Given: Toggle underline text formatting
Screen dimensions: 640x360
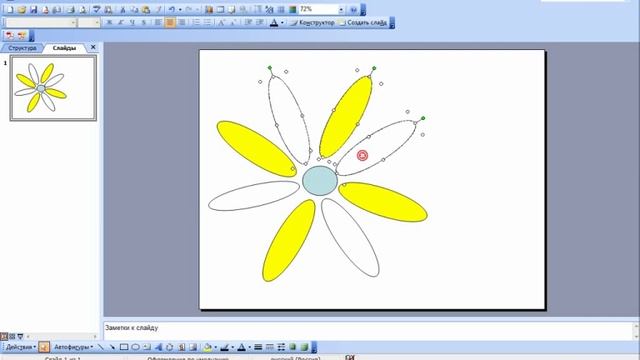Looking at the screenshot, I should 132,23.
